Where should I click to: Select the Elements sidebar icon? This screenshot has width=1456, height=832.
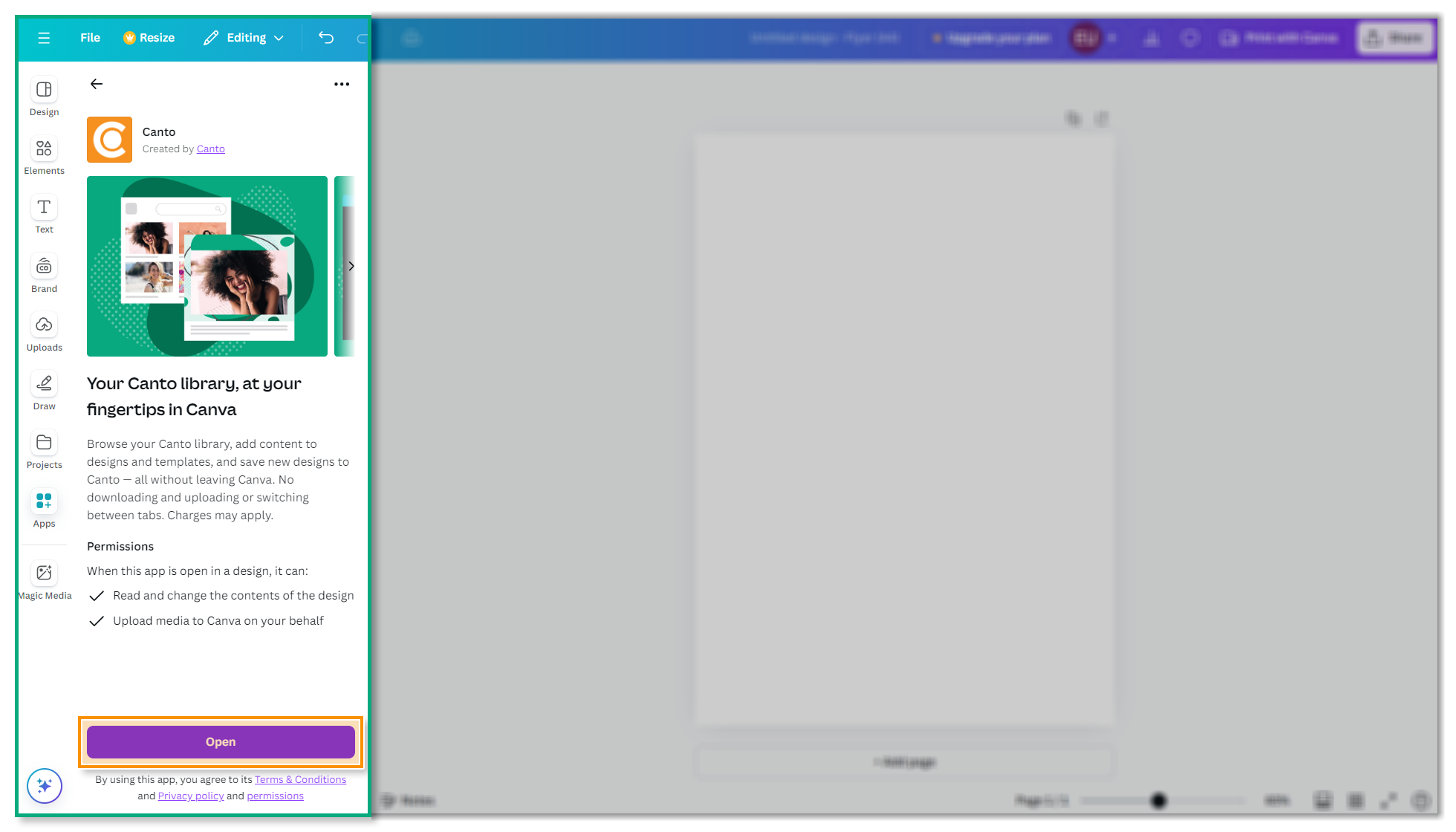pyautogui.click(x=43, y=154)
